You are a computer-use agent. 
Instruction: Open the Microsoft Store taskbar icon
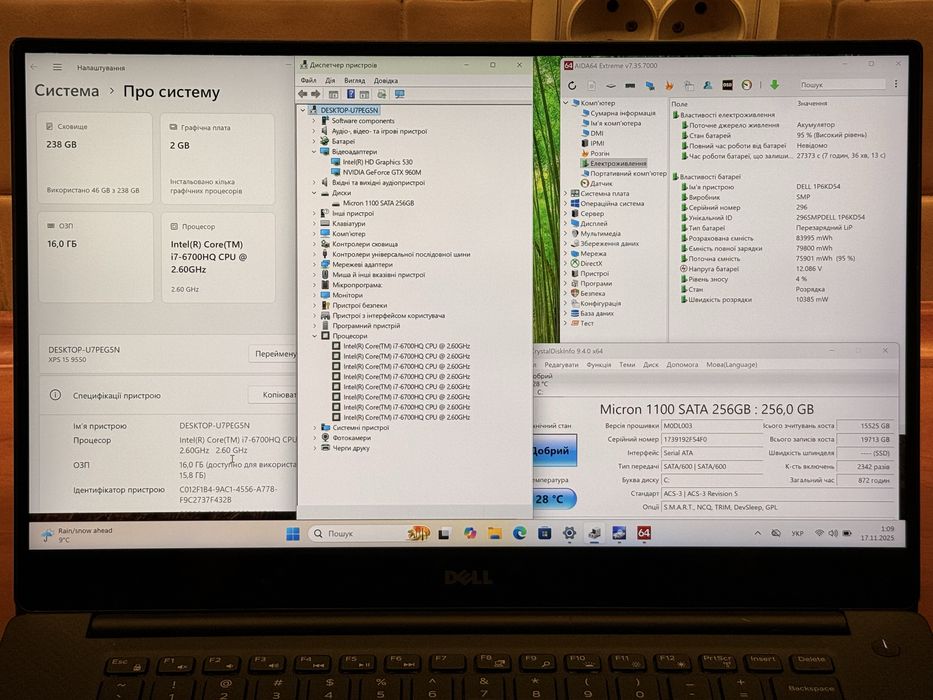point(544,533)
